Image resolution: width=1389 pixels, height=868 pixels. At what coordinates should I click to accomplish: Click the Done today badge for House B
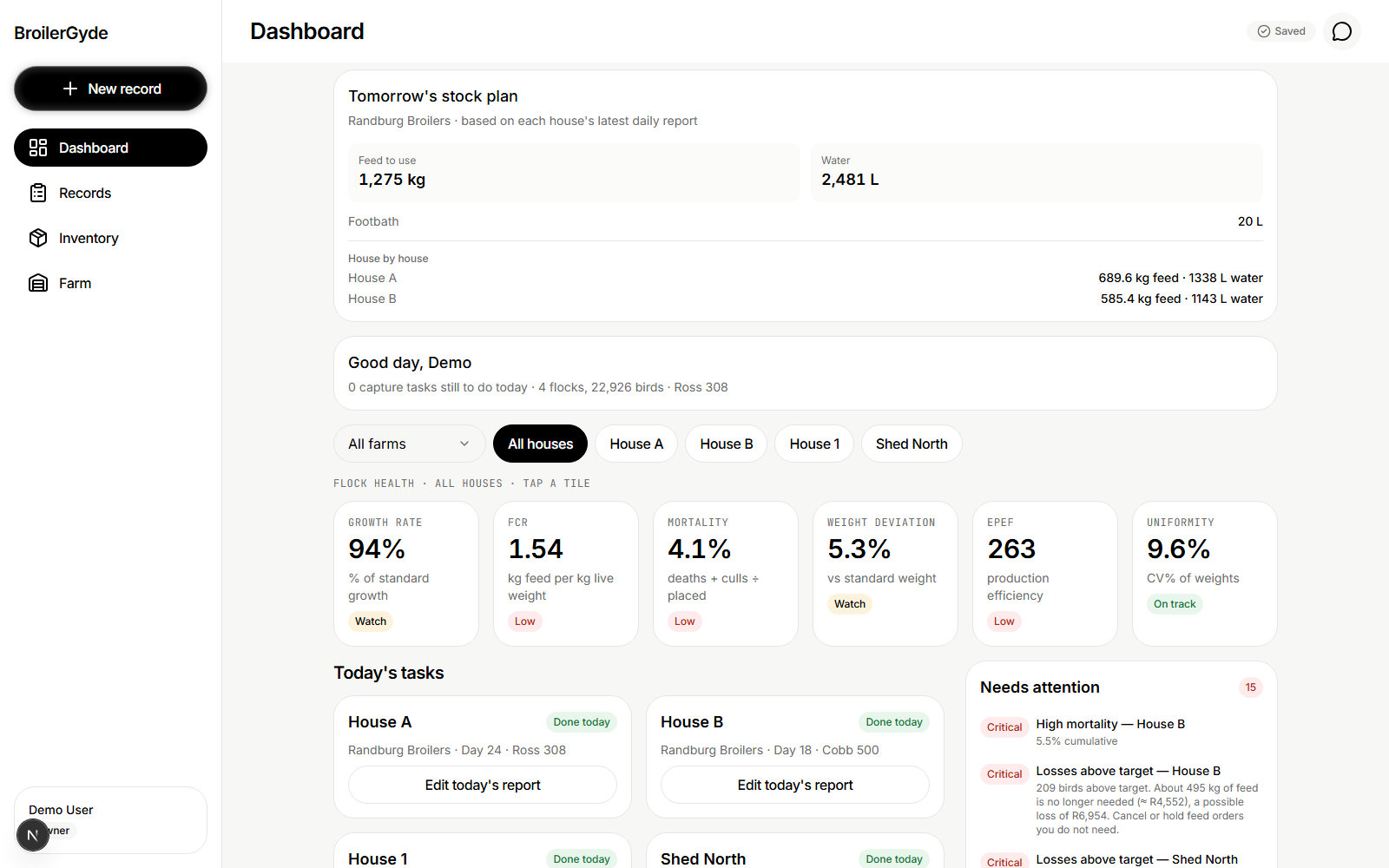894,722
